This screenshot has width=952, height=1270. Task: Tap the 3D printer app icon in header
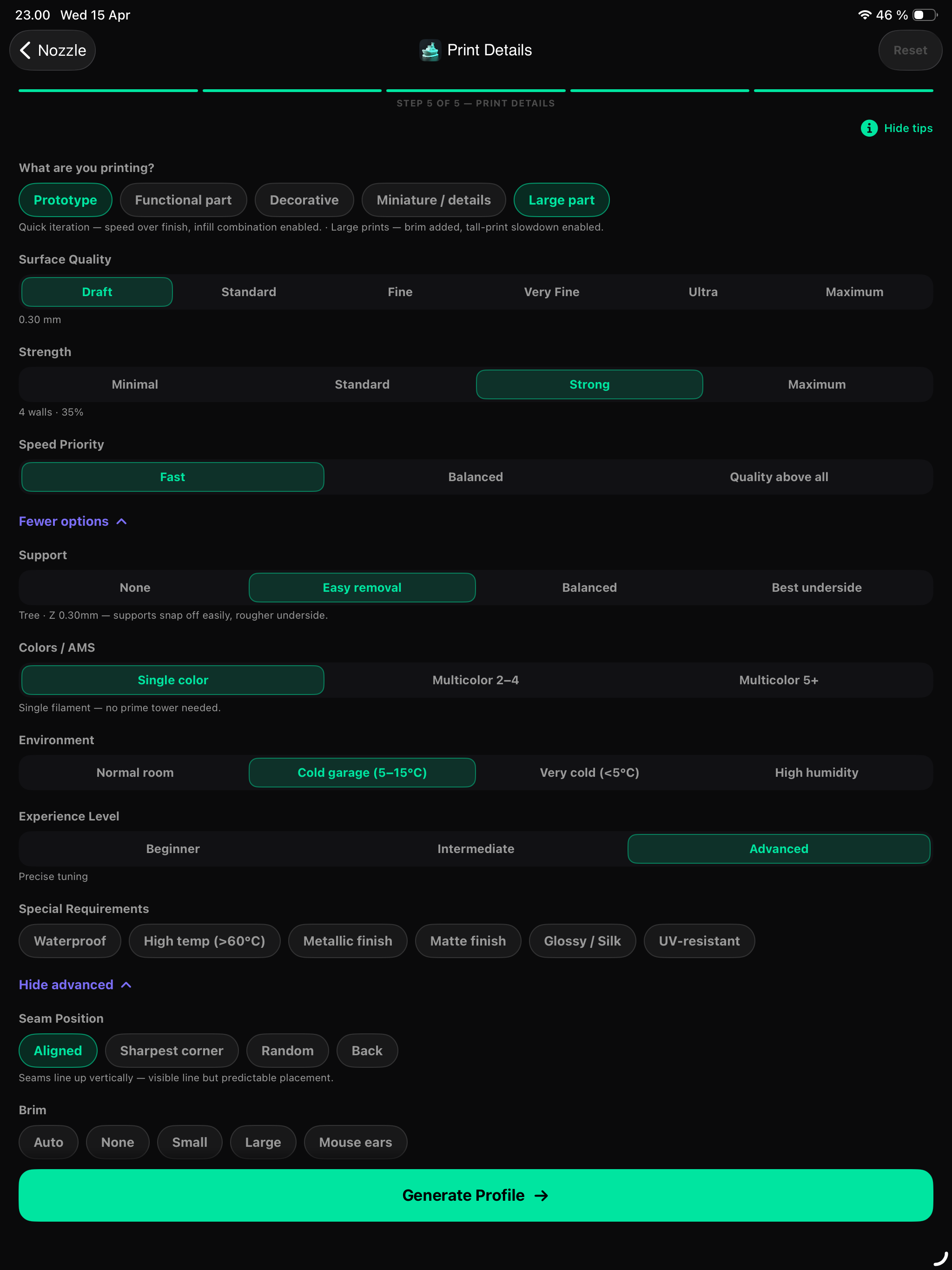pos(430,51)
